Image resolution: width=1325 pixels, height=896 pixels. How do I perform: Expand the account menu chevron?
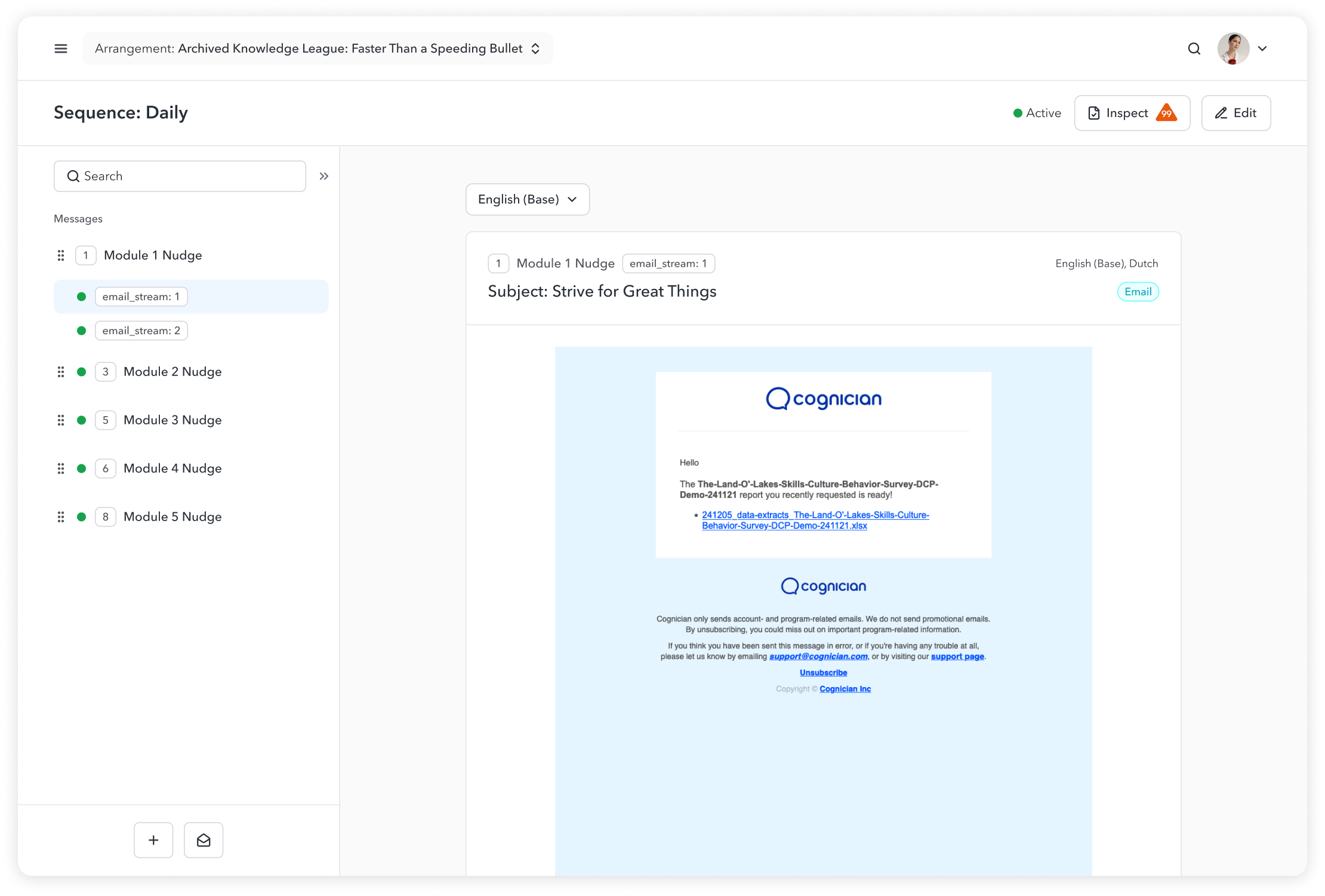coord(1262,48)
